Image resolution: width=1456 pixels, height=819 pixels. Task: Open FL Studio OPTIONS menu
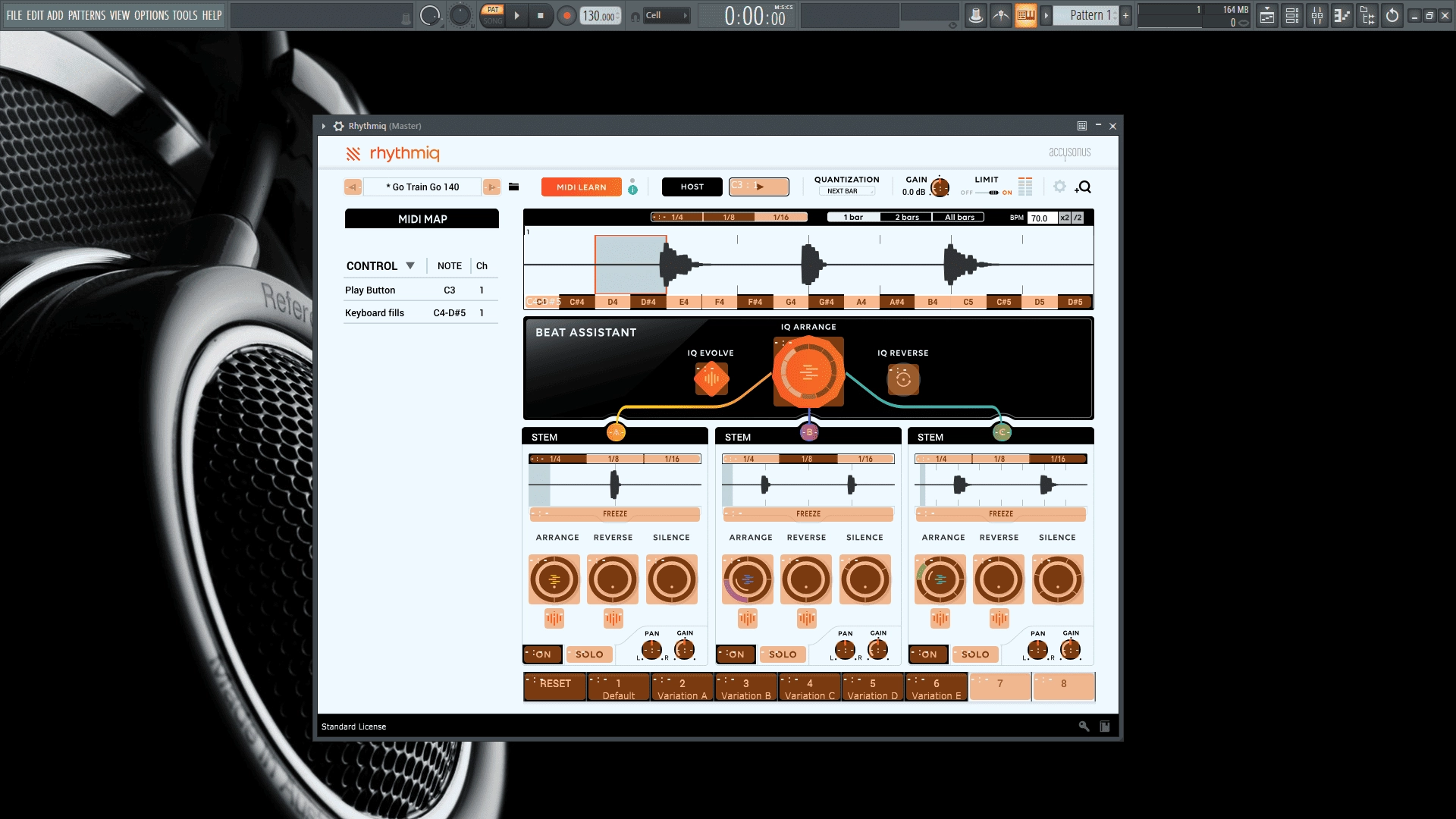click(x=152, y=15)
